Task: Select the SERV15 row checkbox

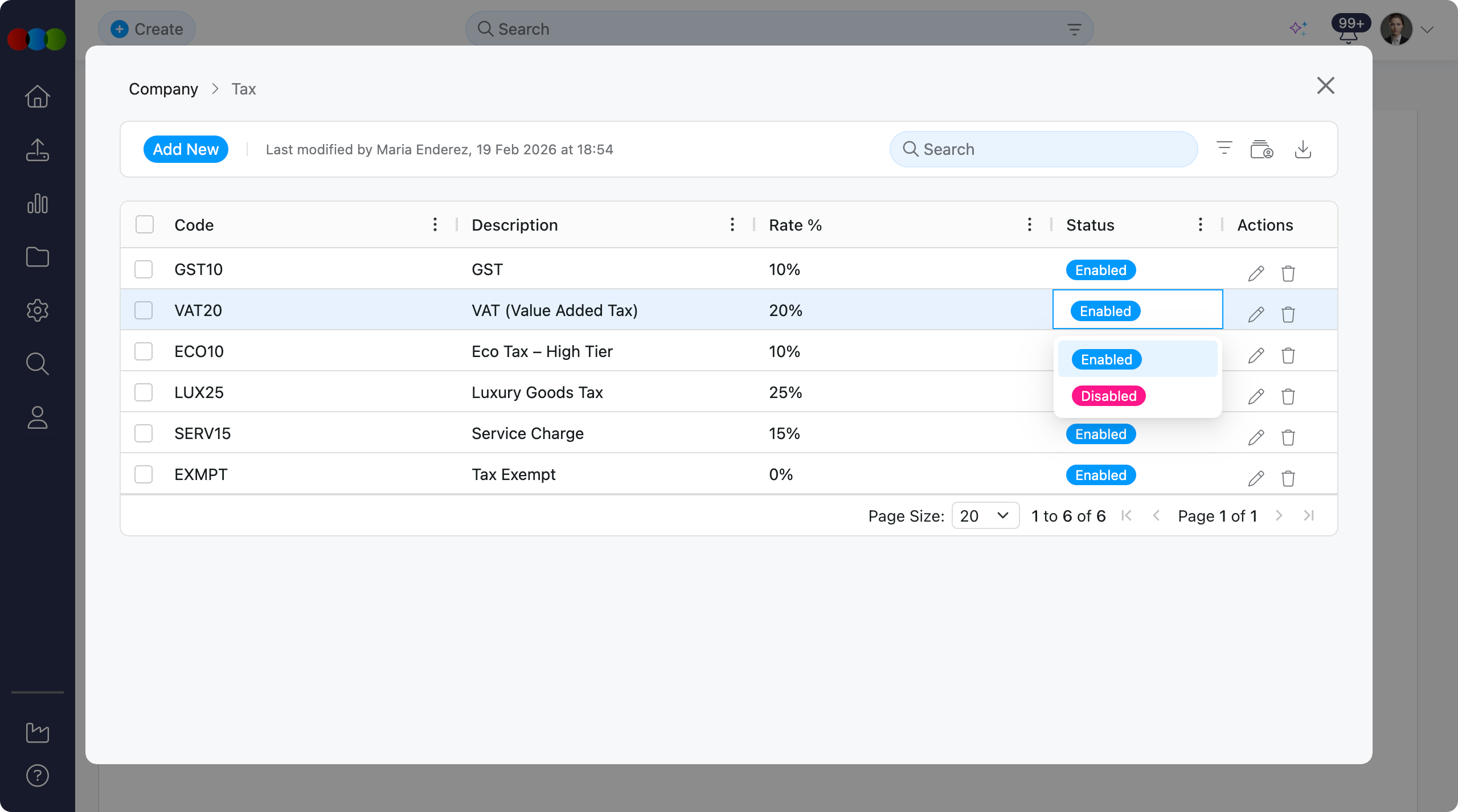Action: click(x=144, y=433)
